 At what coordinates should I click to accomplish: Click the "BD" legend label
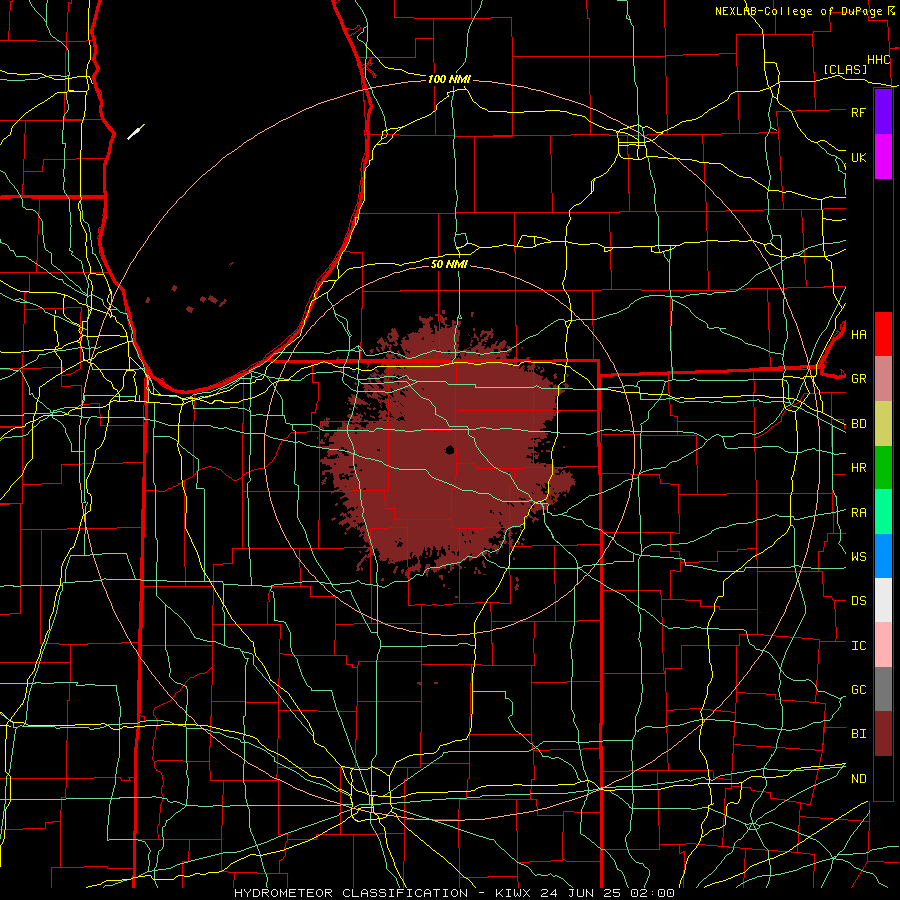858,424
